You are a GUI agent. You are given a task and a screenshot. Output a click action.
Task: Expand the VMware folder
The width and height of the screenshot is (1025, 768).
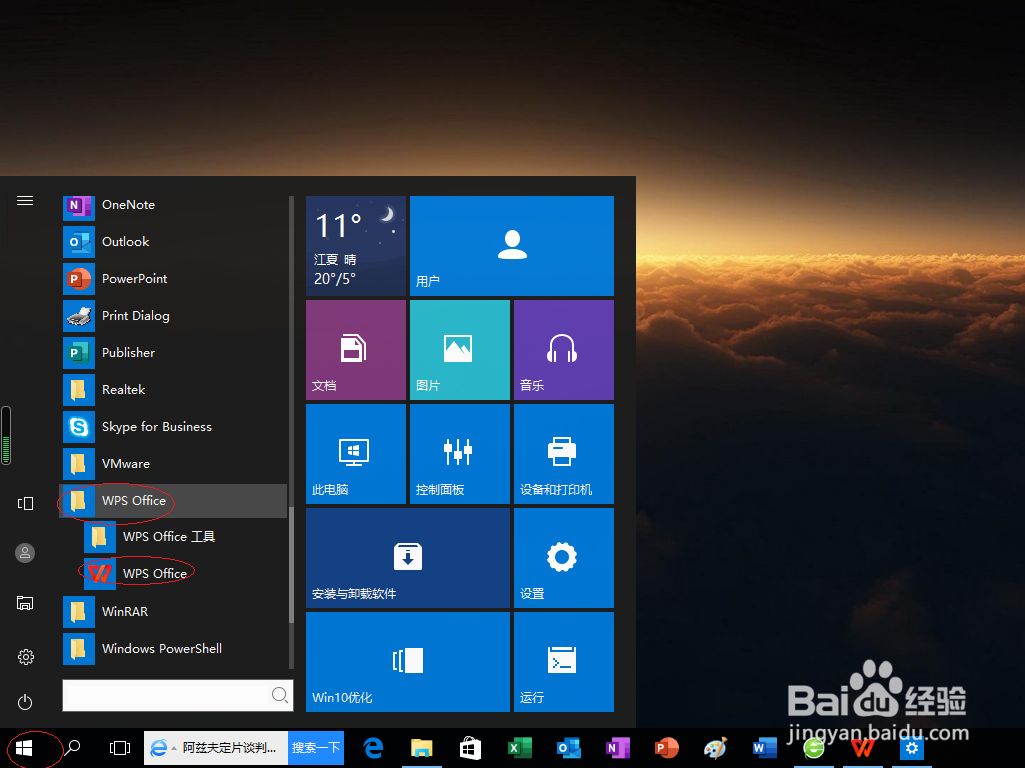[x=175, y=463]
